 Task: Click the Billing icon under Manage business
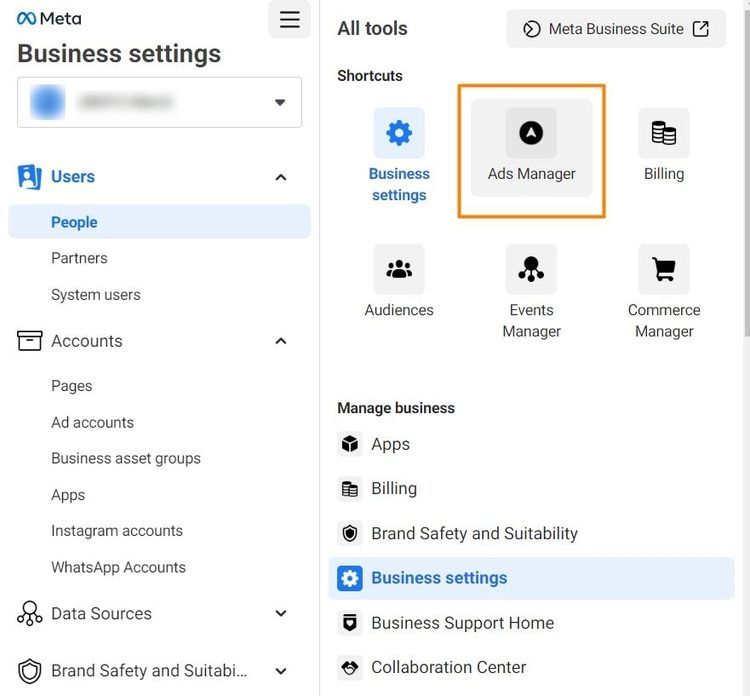350,489
